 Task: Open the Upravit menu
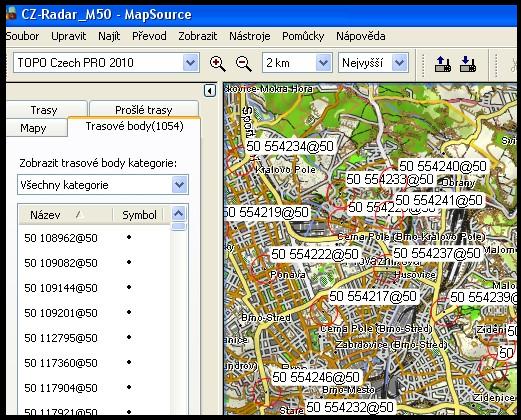[69, 36]
